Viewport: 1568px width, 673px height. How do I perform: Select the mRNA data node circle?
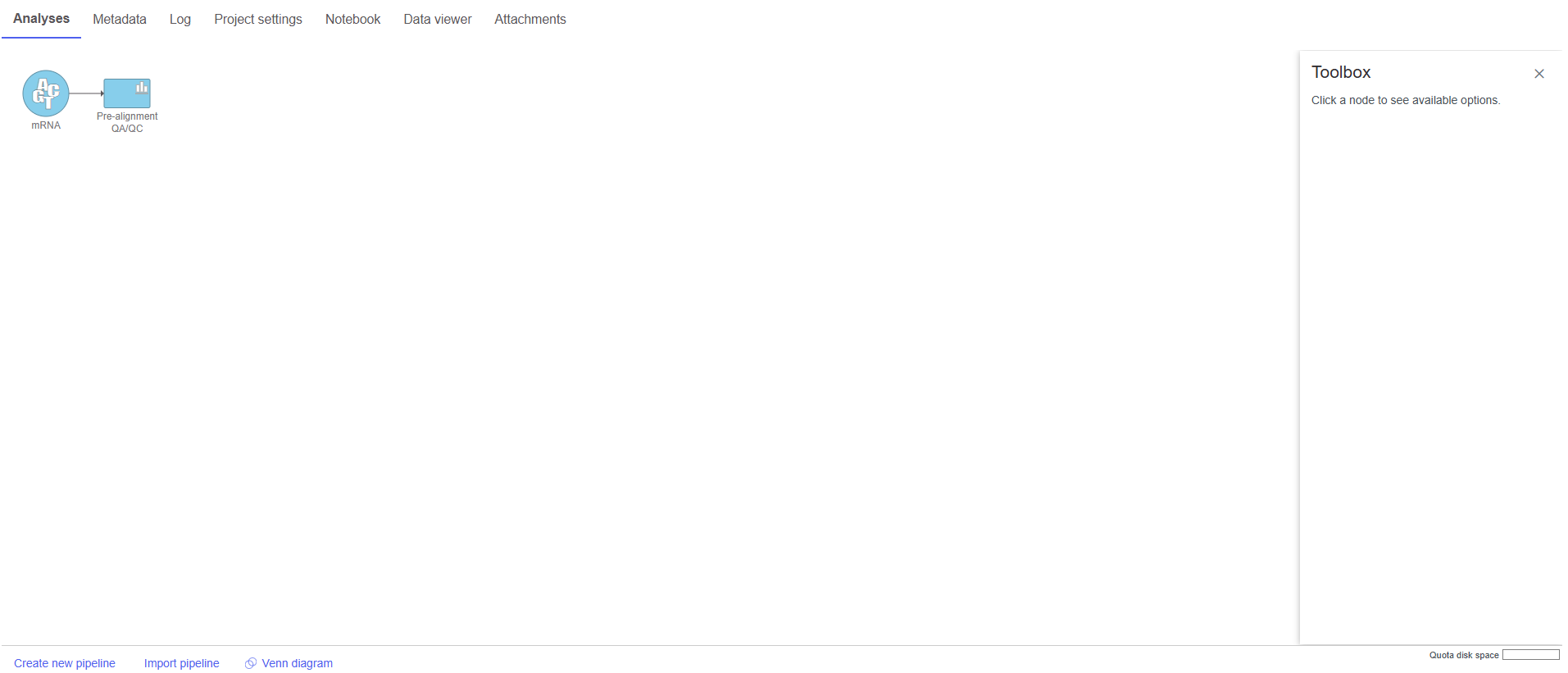click(x=46, y=93)
